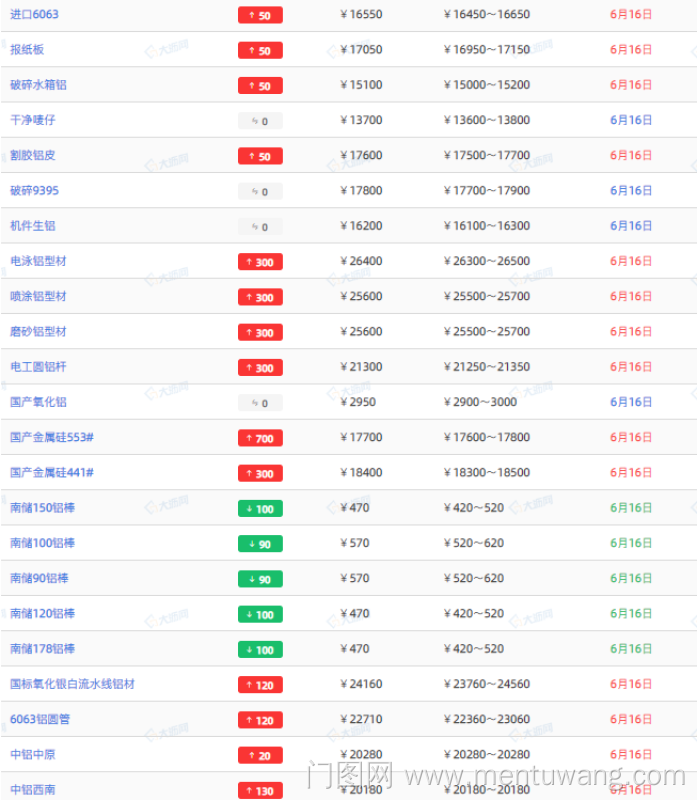Open the 国标氧化银白流水线铝材 link
The height and width of the screenshot is (800, 697).
(x=72, y=684)
